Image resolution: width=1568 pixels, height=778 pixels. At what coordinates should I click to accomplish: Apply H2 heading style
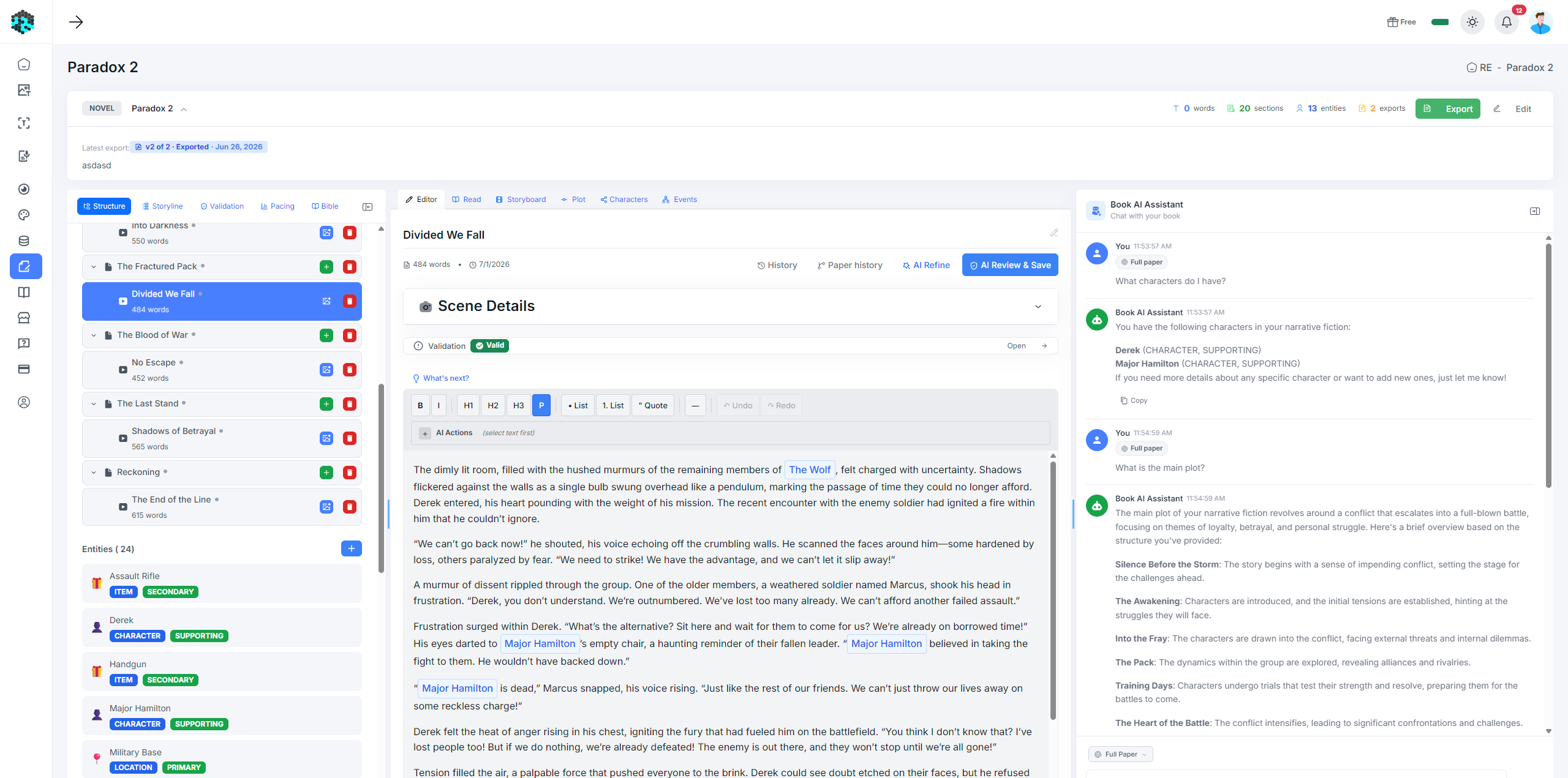tap(493, 405)
